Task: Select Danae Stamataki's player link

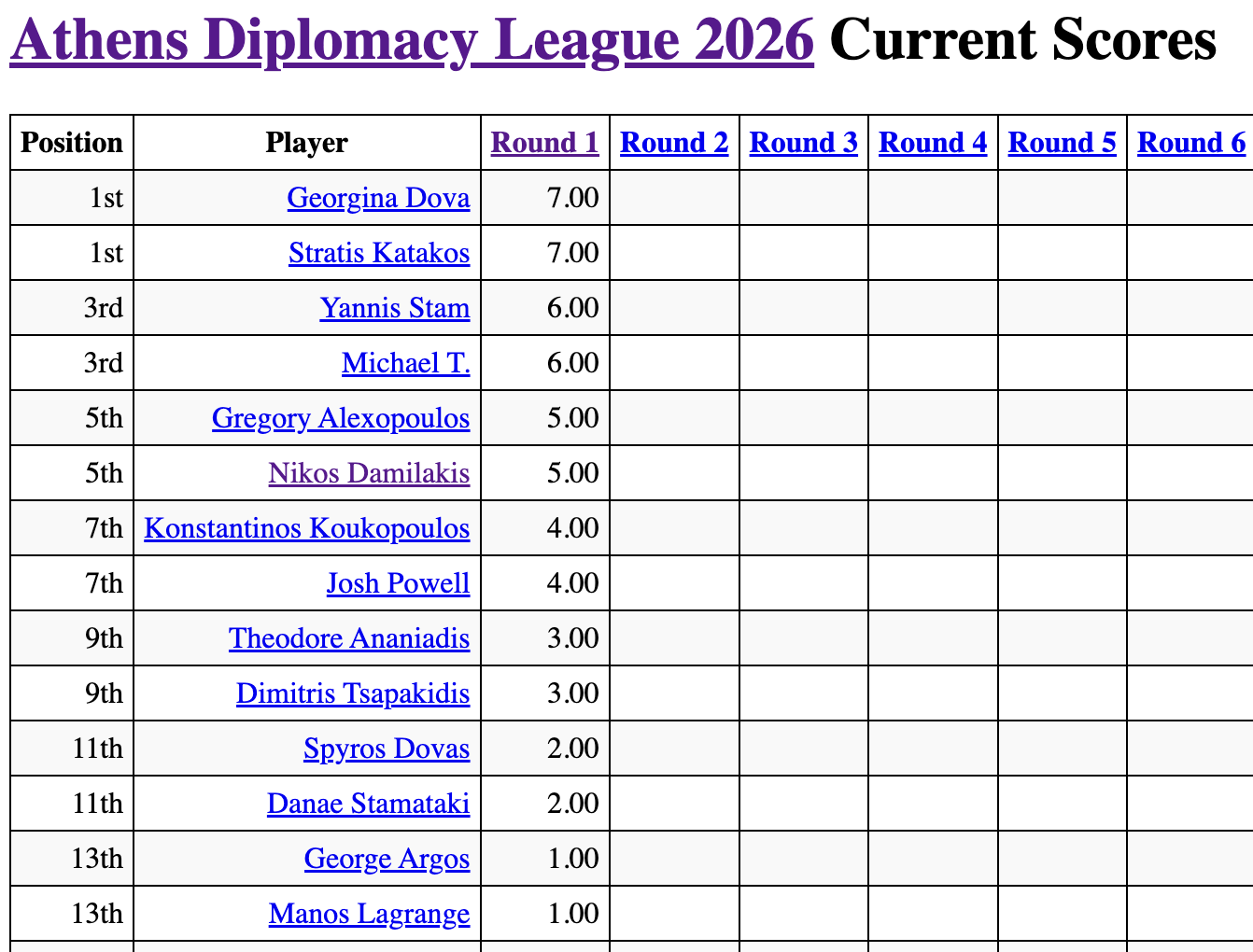Action: click(368, 804)
